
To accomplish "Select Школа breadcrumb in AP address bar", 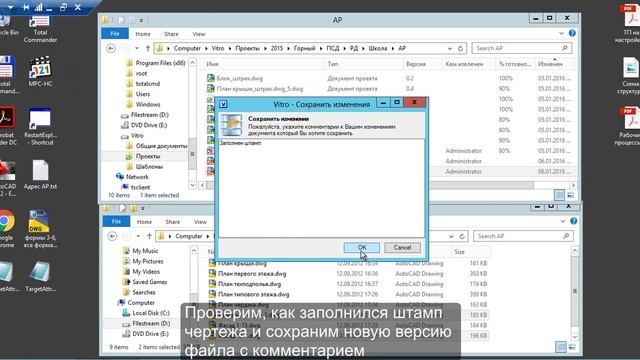I will pyautogui.click(x=378, y=48).
